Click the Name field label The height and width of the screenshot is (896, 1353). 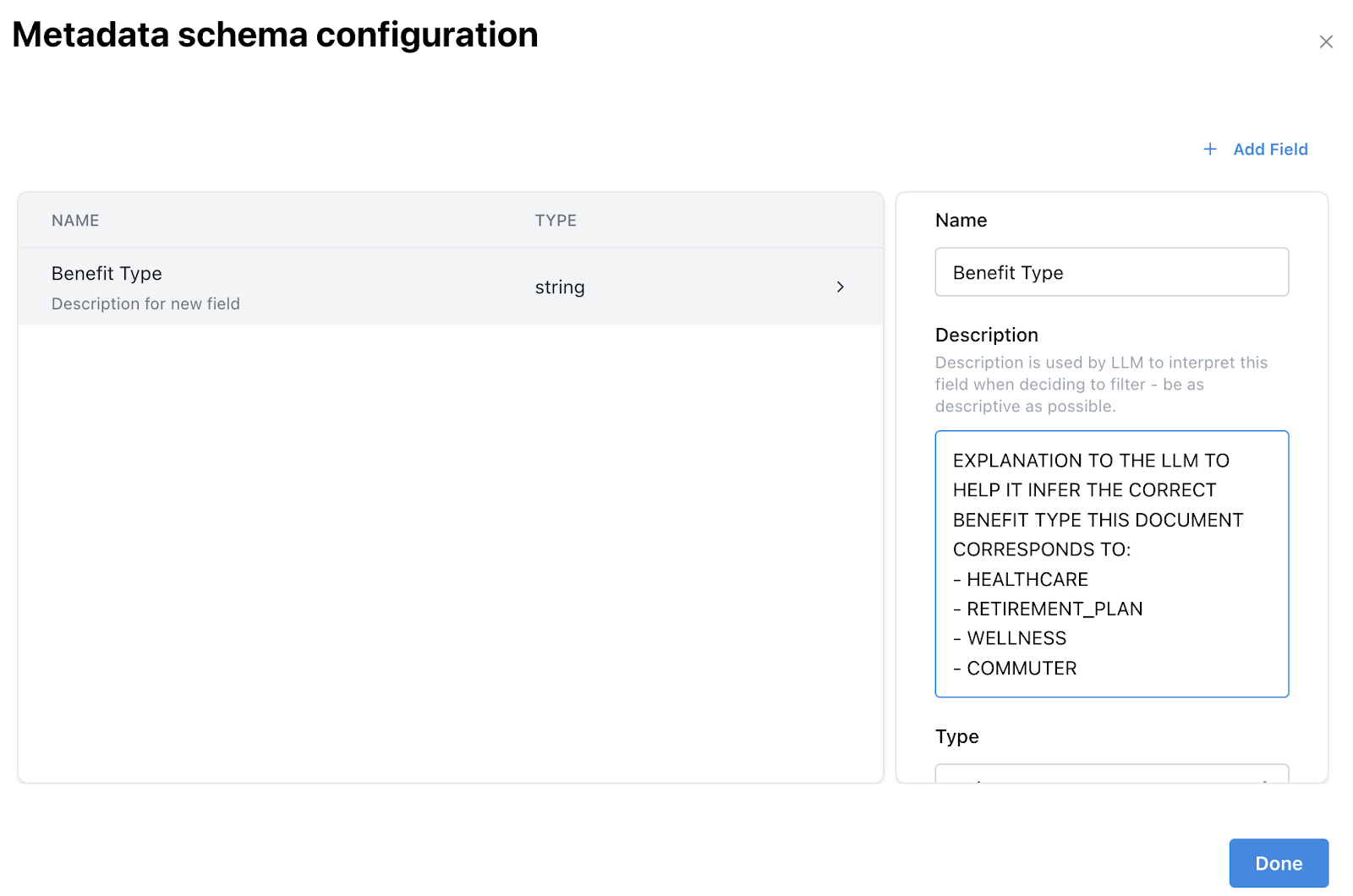[961, 221]
